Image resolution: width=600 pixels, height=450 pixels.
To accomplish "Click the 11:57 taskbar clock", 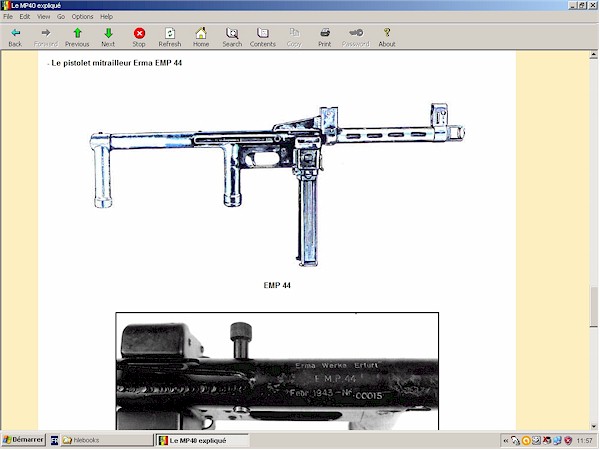I will coord(585,441).
